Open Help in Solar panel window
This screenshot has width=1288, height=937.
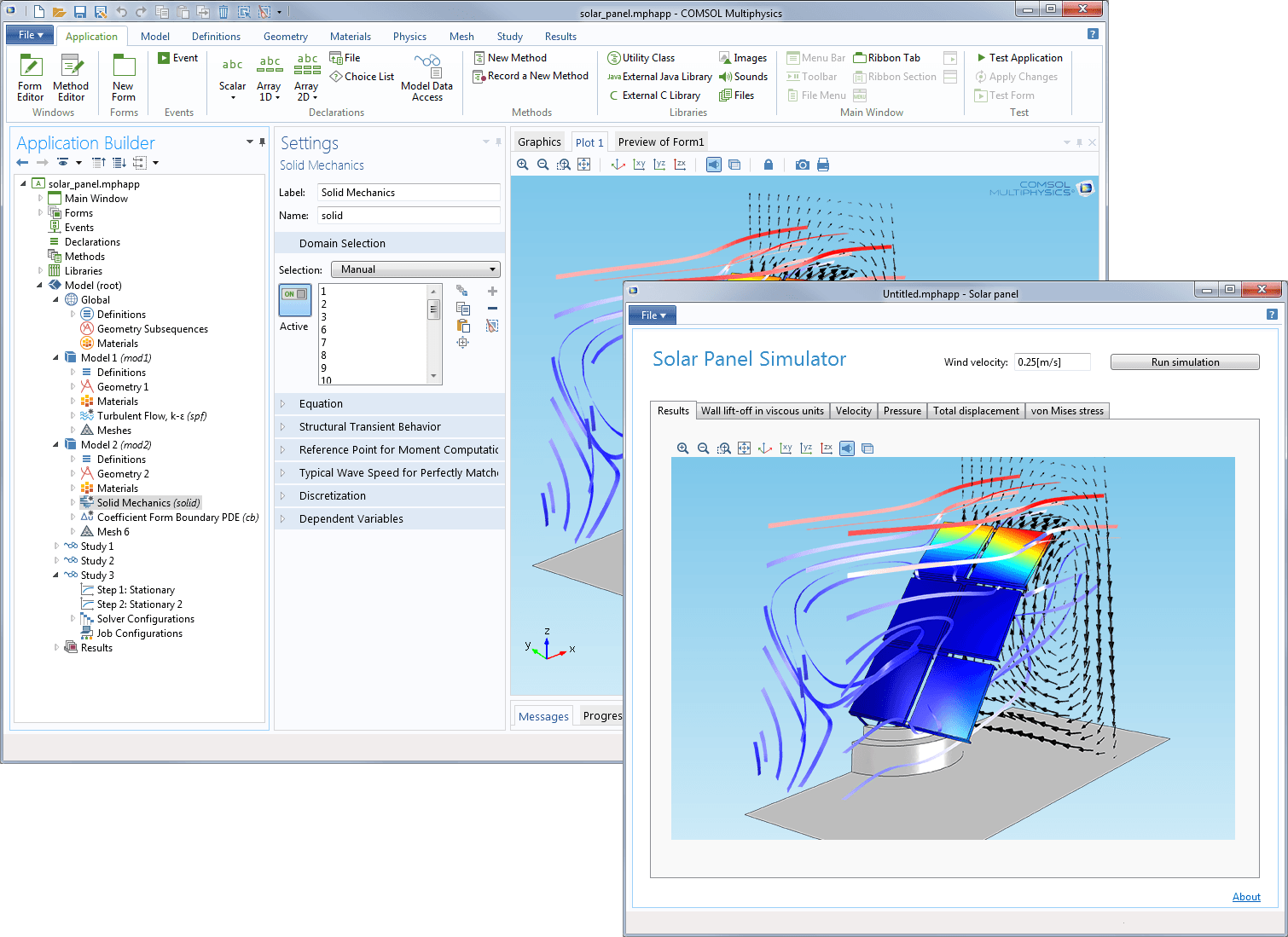tap(1272, 315)
